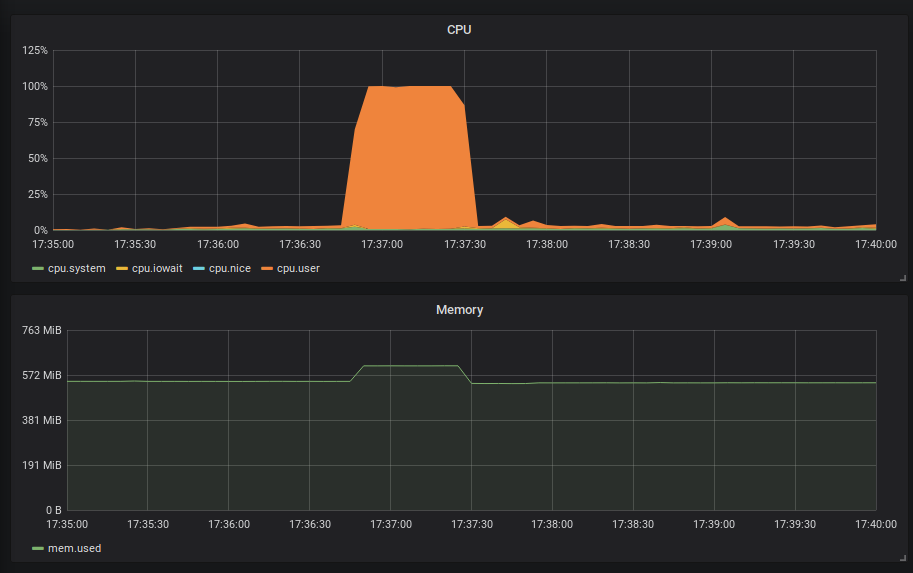Toggle the cpu.iowait series in legend
The image size is (913, 573).
(157, 268)
